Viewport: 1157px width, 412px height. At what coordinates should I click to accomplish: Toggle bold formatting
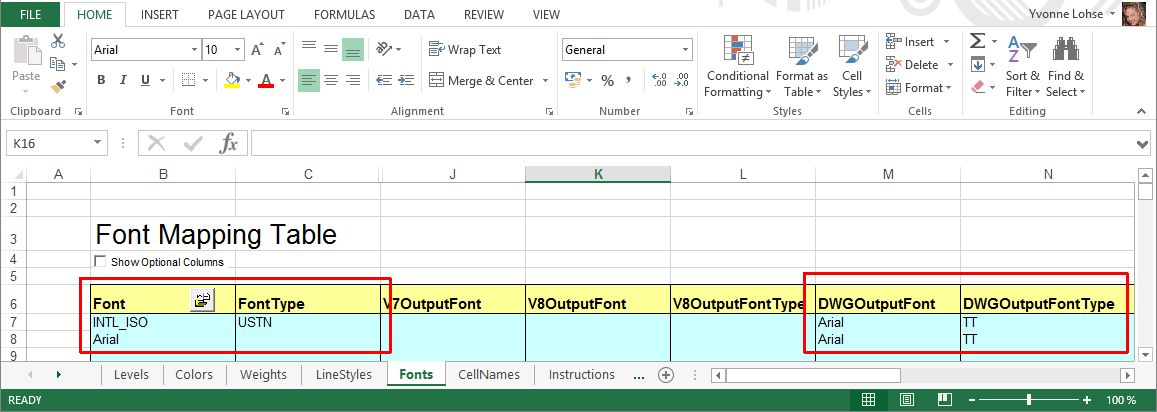click(x=101, y=80)
